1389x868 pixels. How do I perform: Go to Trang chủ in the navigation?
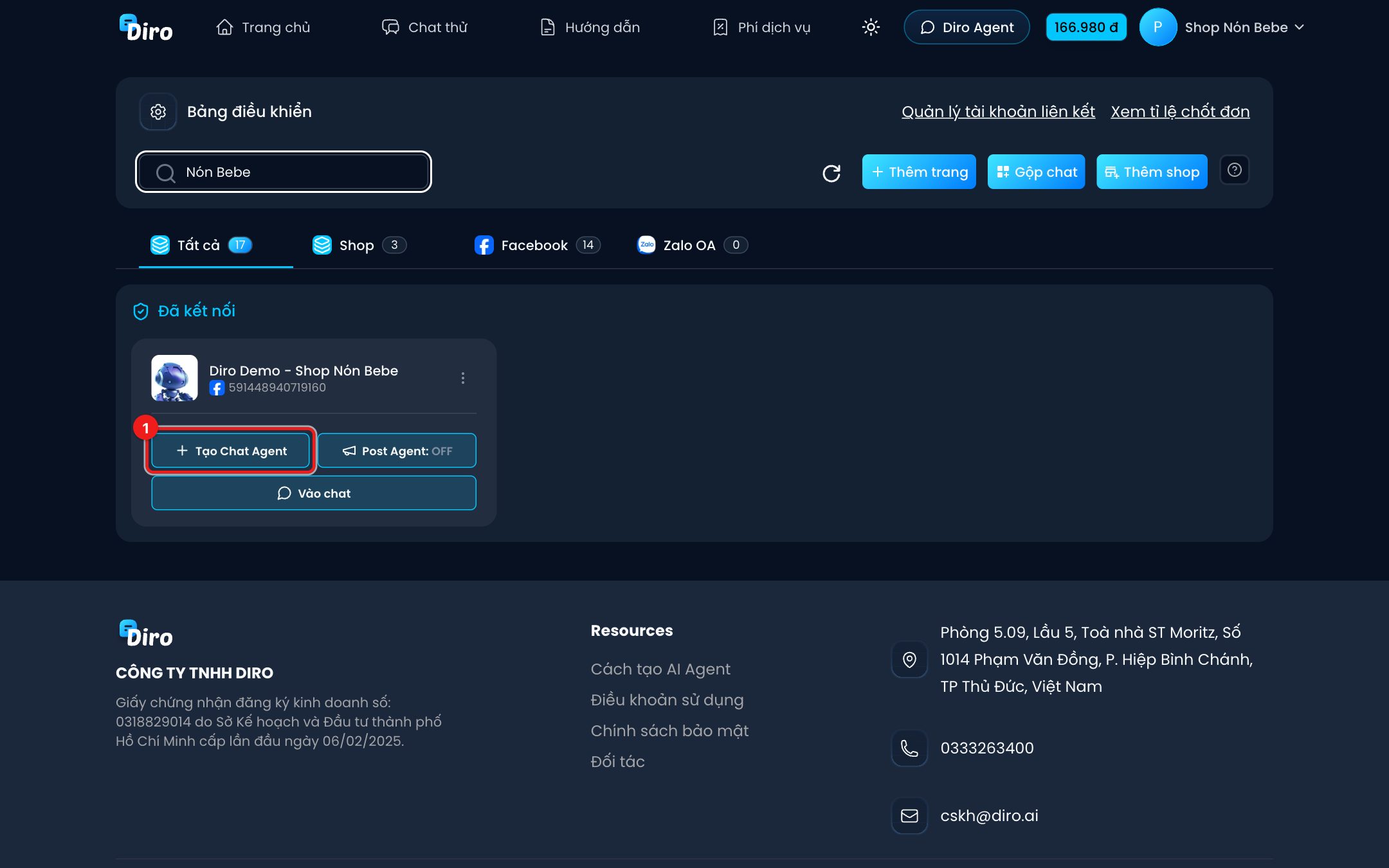pos(264,27)
